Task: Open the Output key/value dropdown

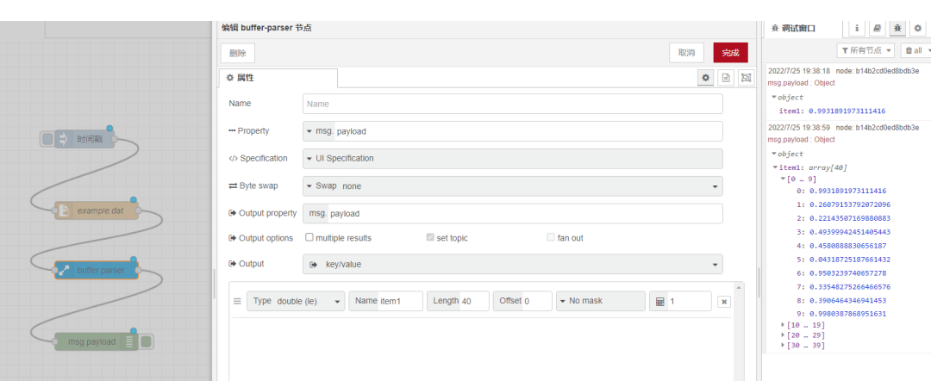Action: [x=513, y=264]
